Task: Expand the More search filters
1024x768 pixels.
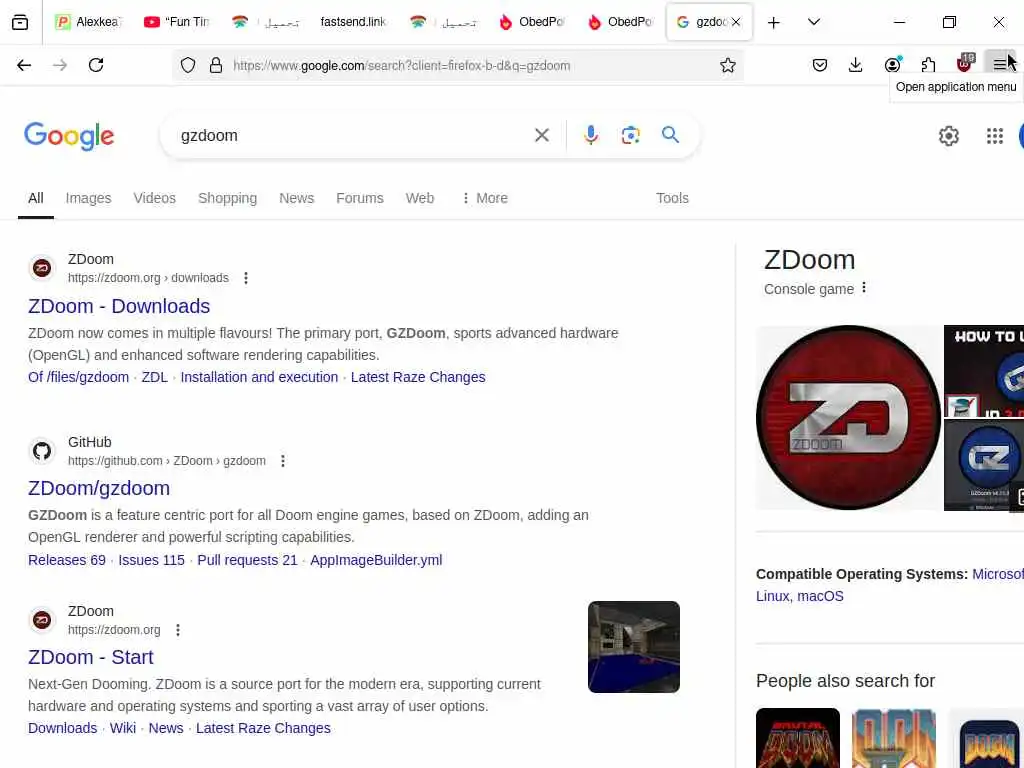Action: tap(485, 198)
